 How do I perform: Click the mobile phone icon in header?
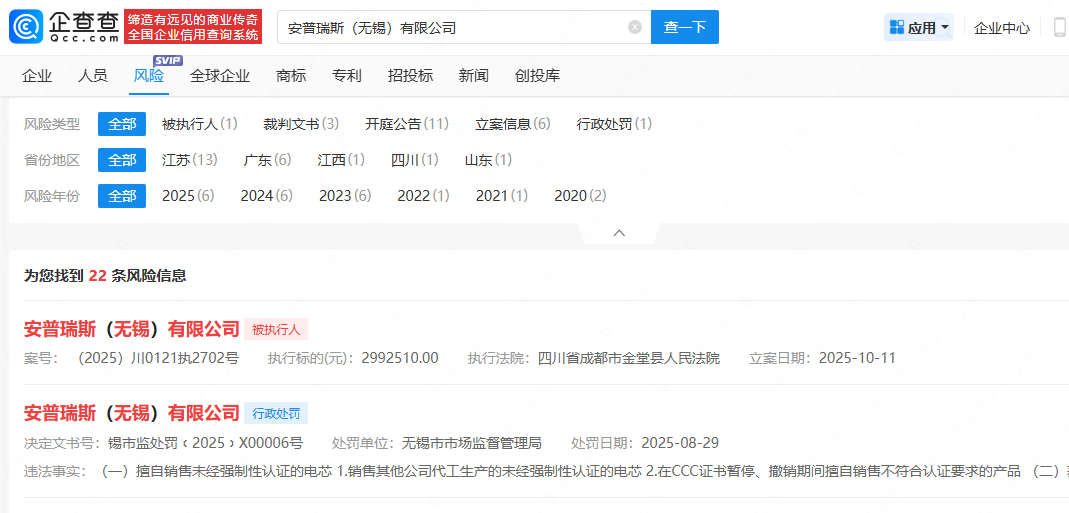coord(1059,27)
